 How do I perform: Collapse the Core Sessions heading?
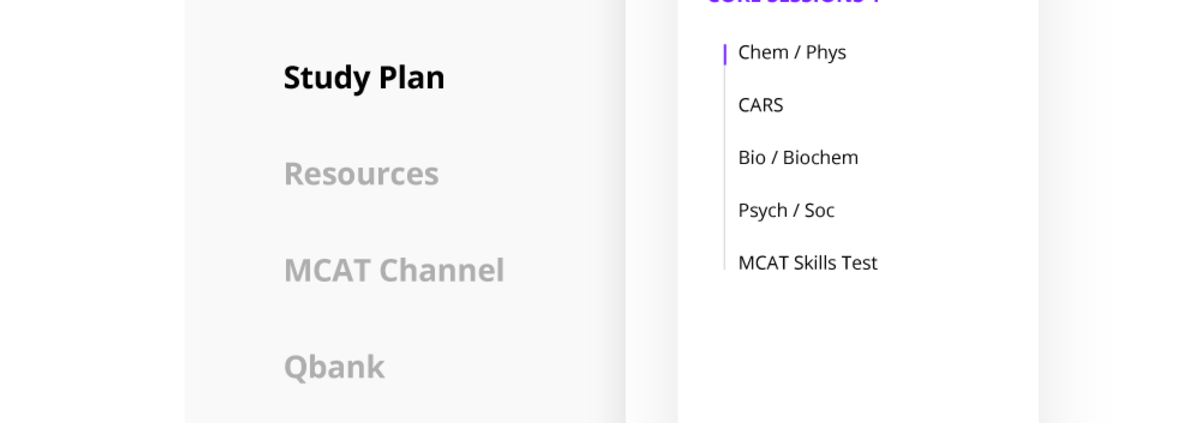pyautogui.click(x=785, y=2)
